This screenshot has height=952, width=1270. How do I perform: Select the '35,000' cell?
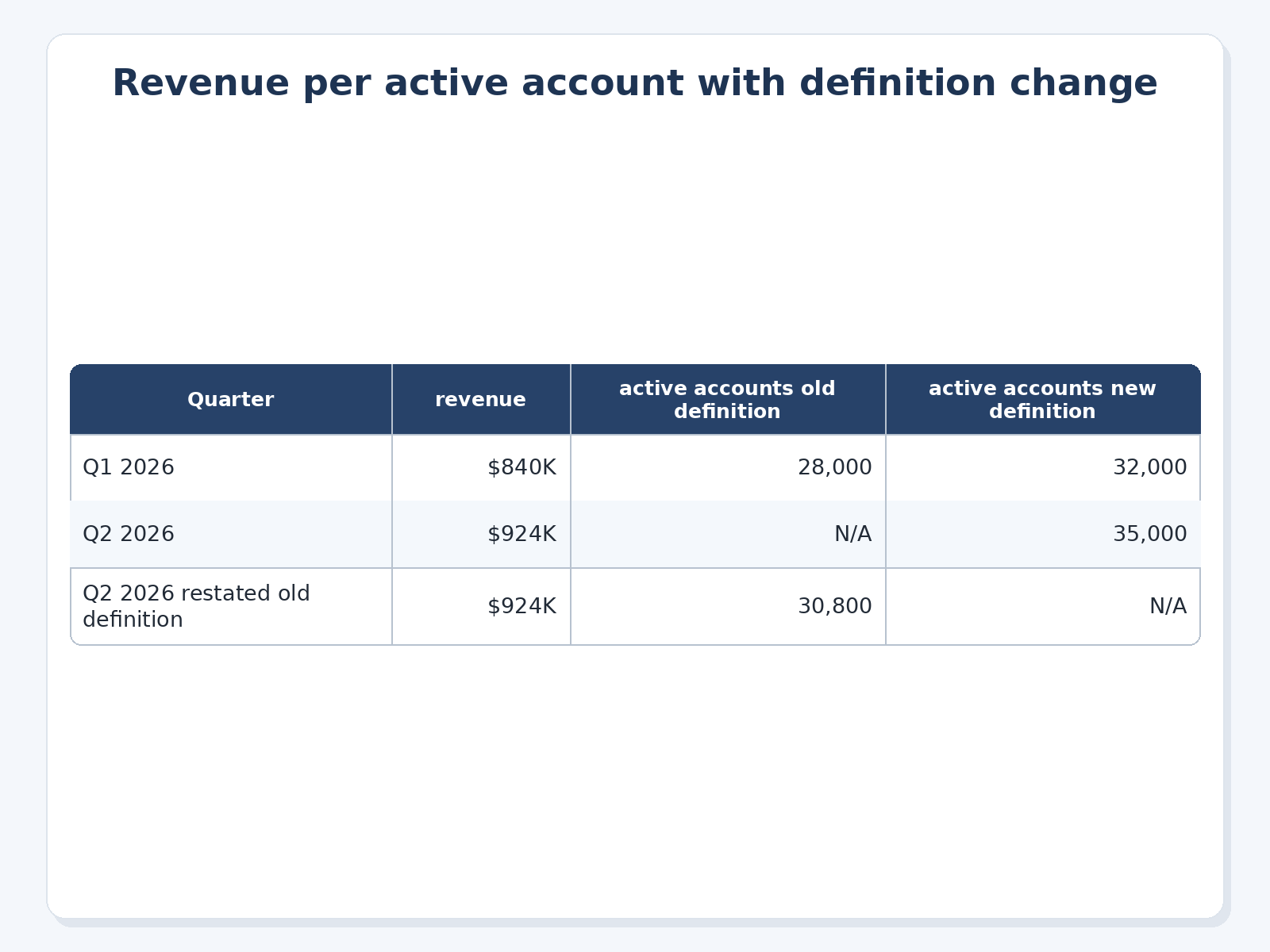pyautogui.click(x=1043, y=535)
